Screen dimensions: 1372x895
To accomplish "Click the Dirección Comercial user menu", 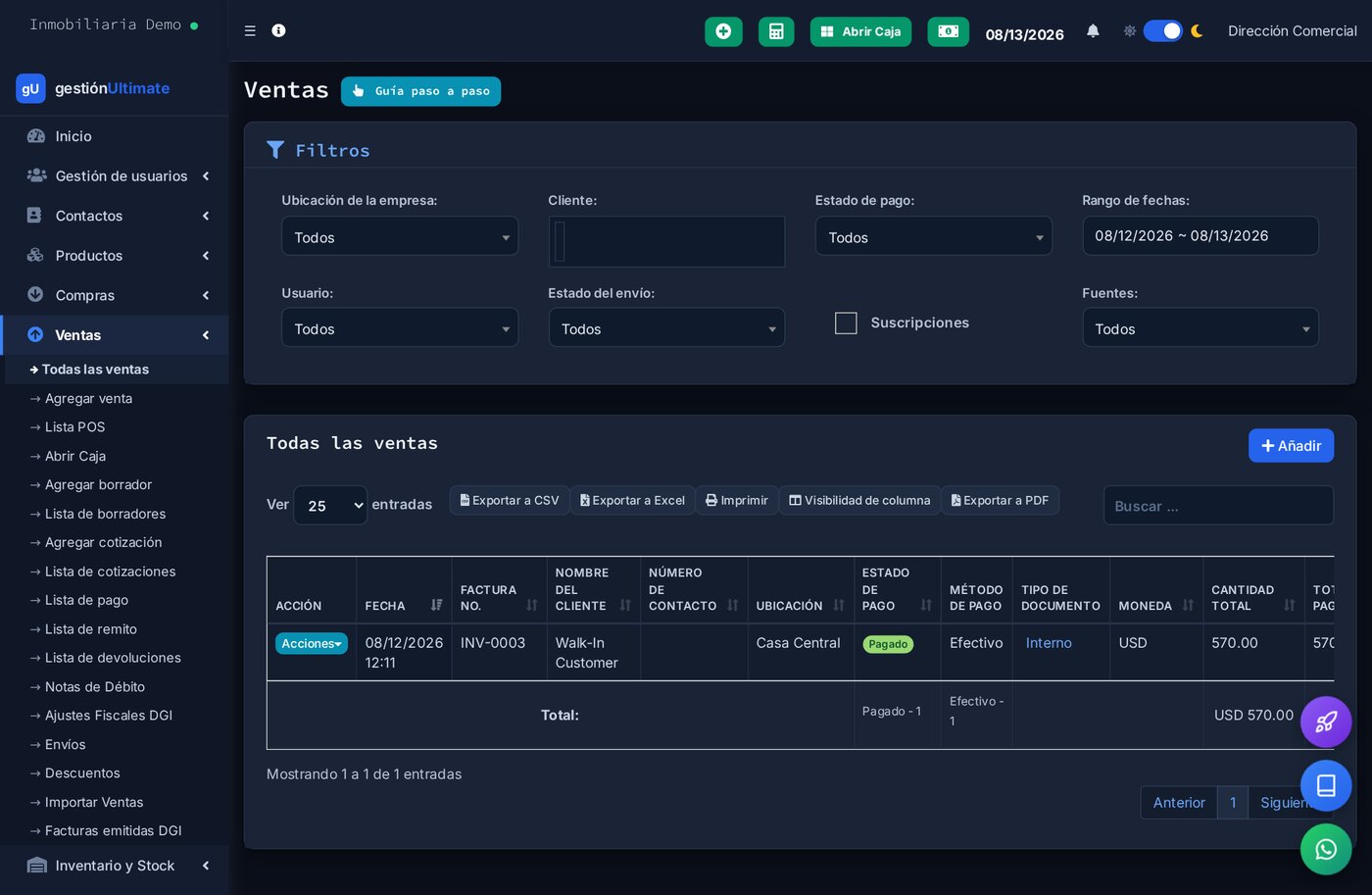I will tap(1292, 31).
